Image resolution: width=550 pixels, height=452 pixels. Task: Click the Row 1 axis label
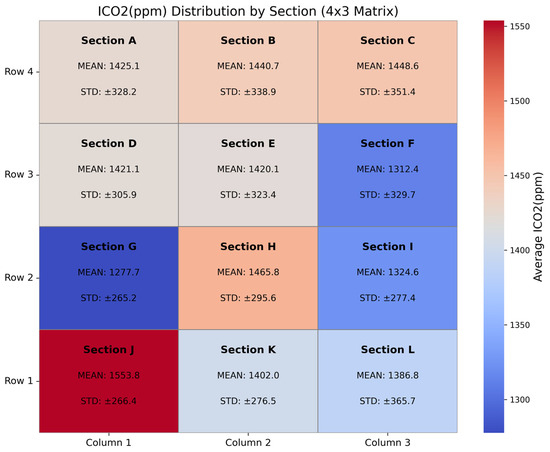[19, 381]
